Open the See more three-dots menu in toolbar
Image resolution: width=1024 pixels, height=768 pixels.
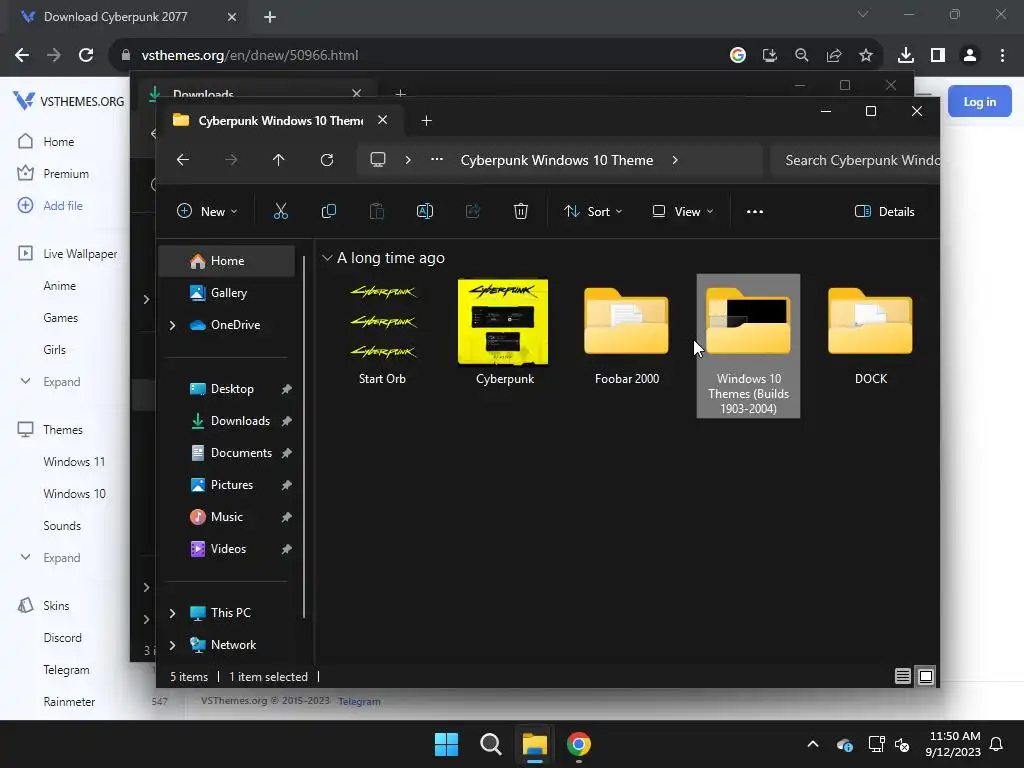click(755, 211)
